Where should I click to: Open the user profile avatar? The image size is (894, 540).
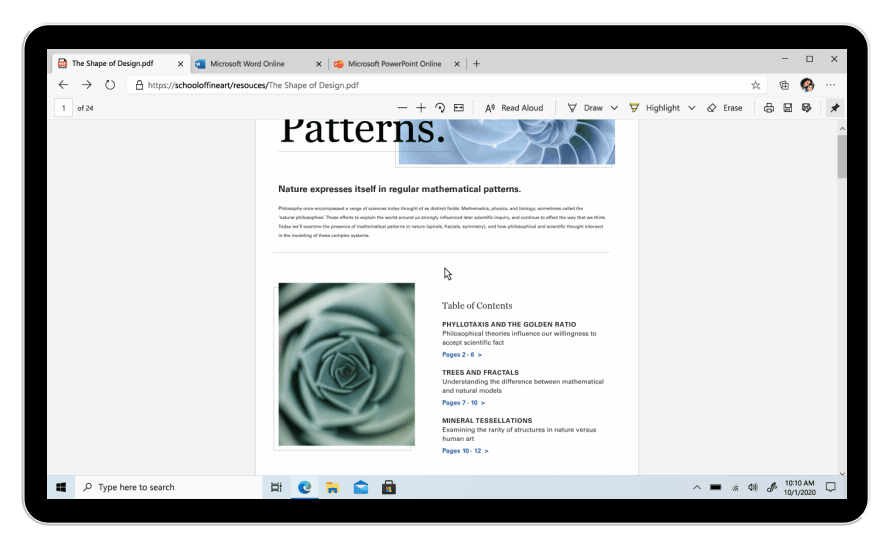[x=807, y=85]
